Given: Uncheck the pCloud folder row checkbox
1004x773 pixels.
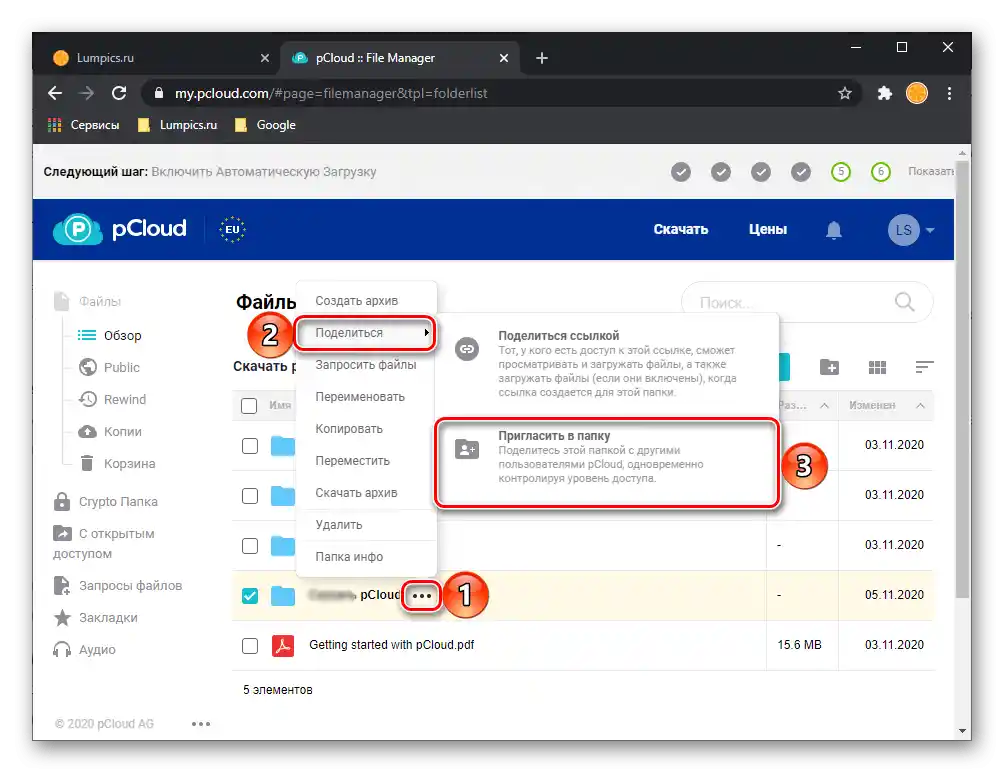Looking at the screenshot, I should click(x=250, y=596).
